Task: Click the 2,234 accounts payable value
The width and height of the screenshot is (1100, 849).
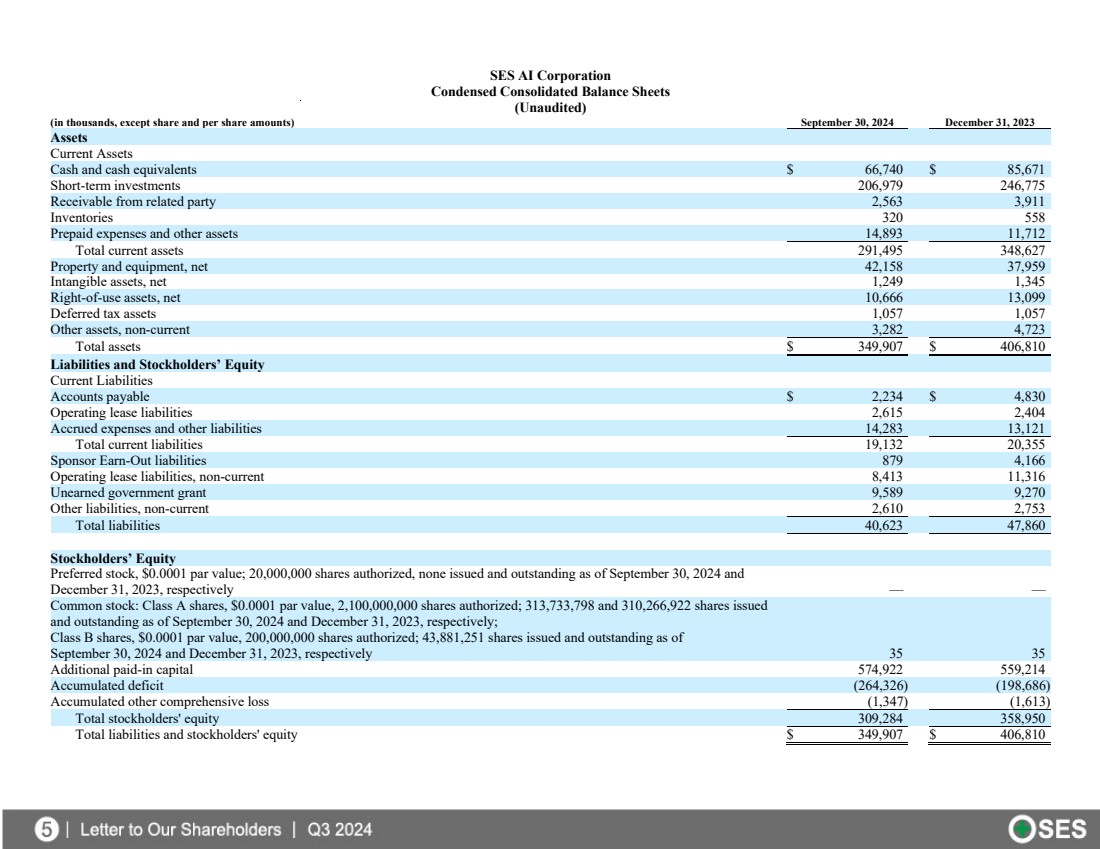Action: pyautogui.click(x=887, y=397)
